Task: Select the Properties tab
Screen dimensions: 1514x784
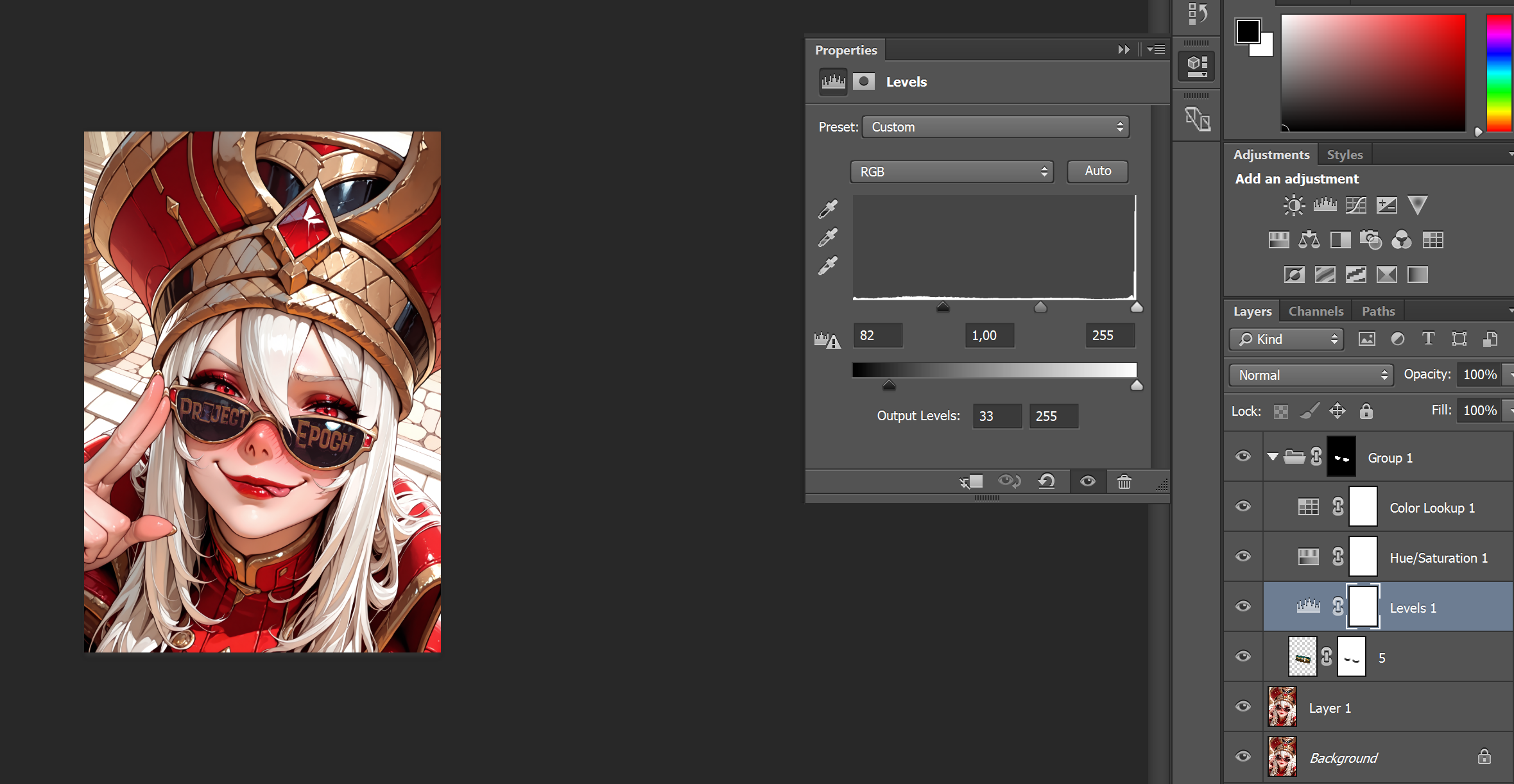Action: coord(846,50)
